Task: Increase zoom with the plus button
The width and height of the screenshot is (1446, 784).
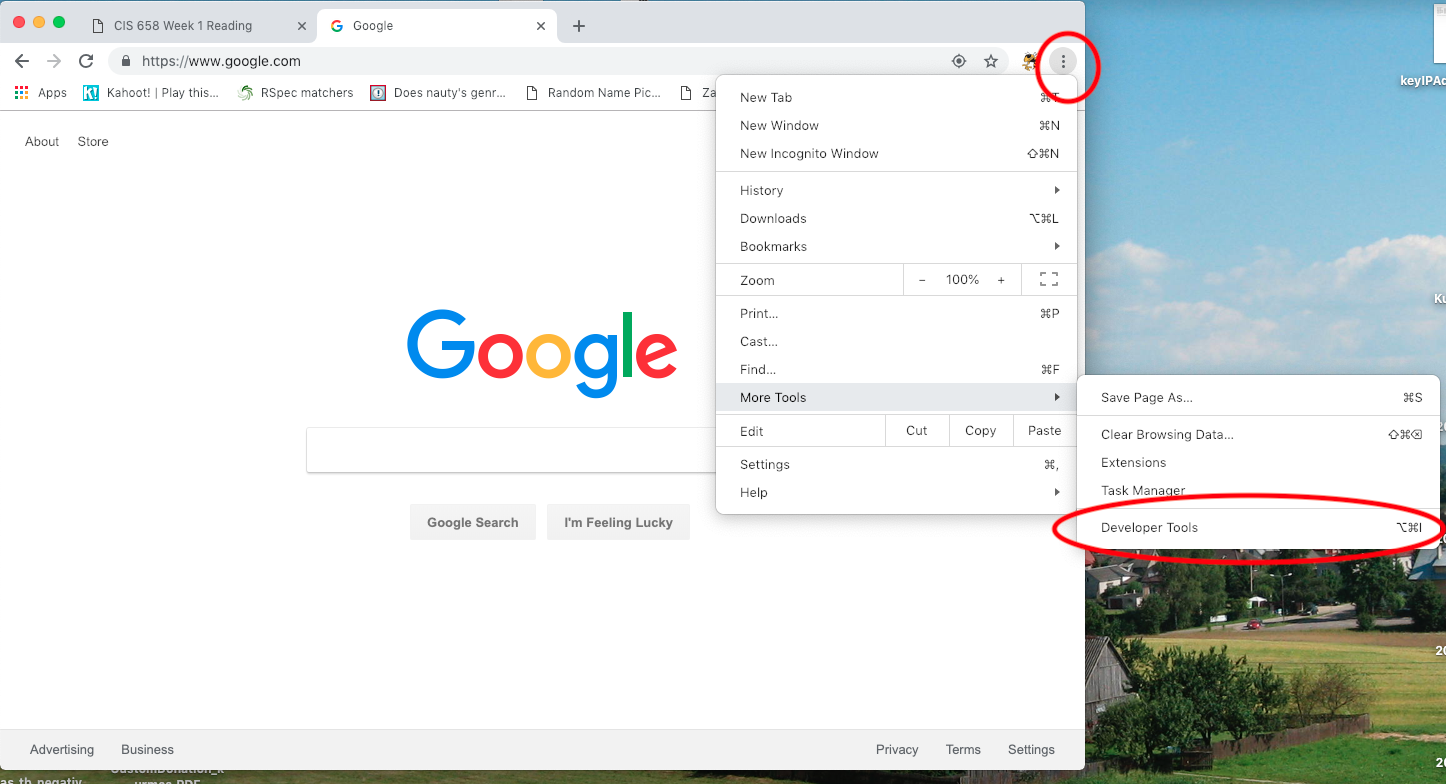Action: (1001, 280)
